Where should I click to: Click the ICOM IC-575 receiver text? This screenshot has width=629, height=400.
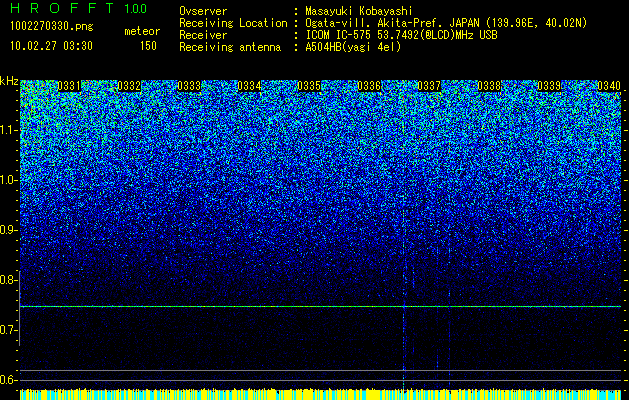point(401,35)
